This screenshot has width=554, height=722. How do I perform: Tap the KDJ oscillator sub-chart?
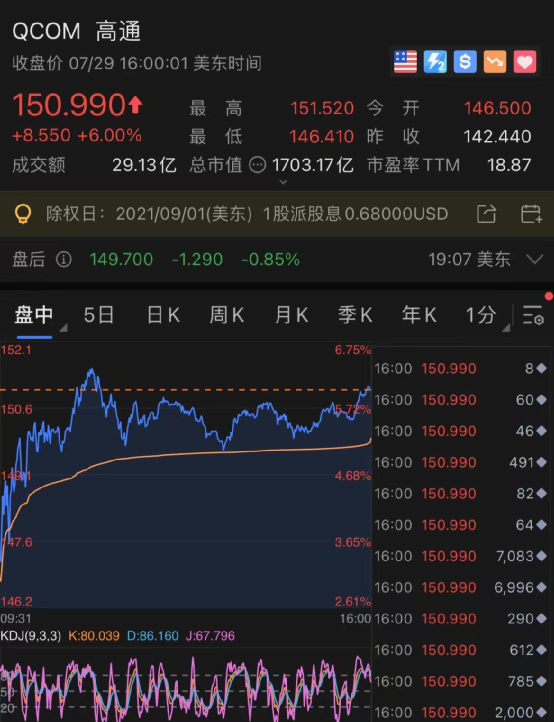186,685
